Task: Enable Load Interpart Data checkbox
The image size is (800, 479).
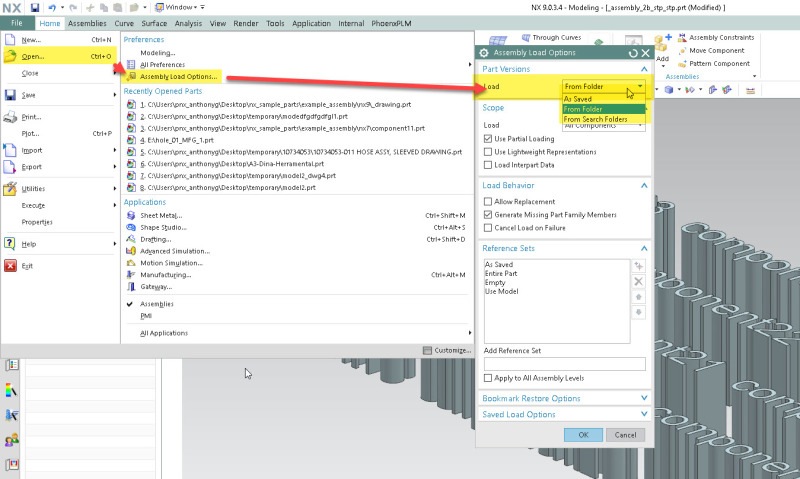Action: (x=488, y=165)
